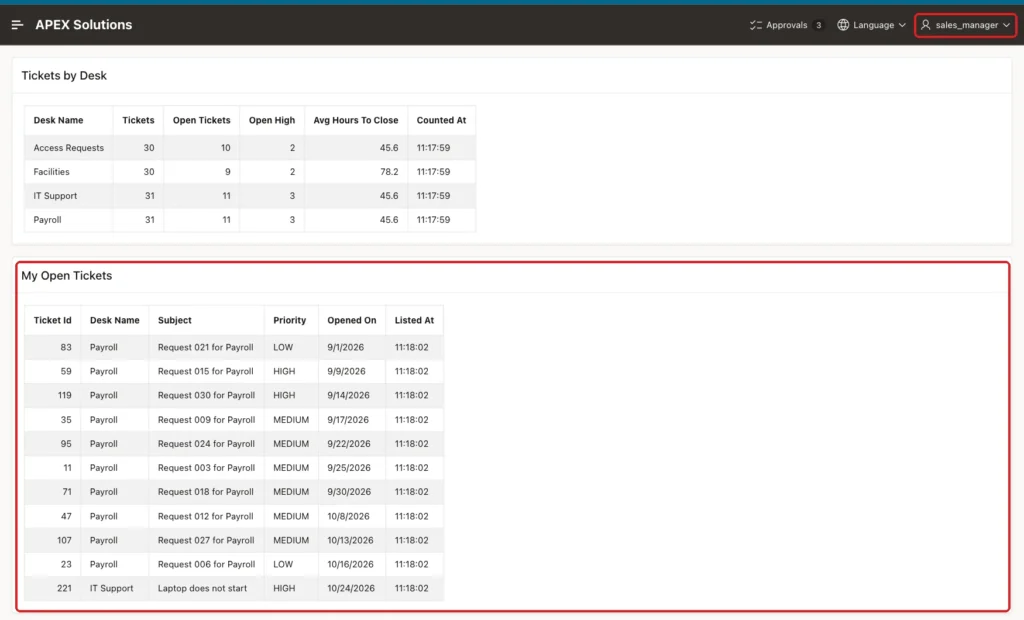The height and width of the screenshot is (620, 1024).
Task: Click Laptop does not start subject
Action: [x=202, y=588]
